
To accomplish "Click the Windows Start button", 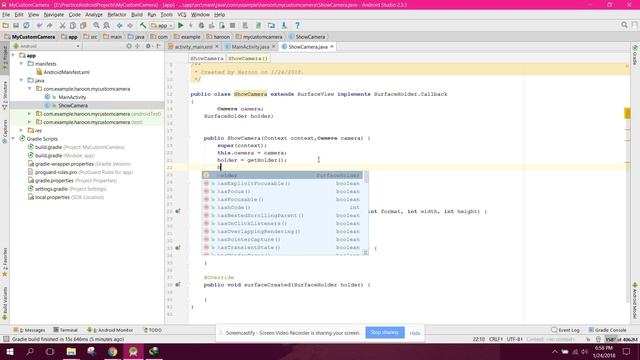I will click(10, 351).
